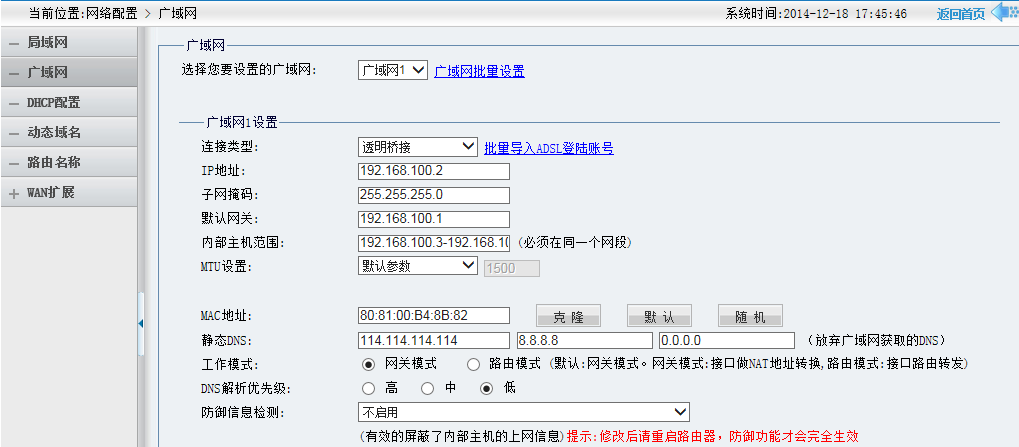Image resolution: width=1019 pixels, height=447 pixels.
Task: Click the IP地址 input field
Action: pos(434,171)
